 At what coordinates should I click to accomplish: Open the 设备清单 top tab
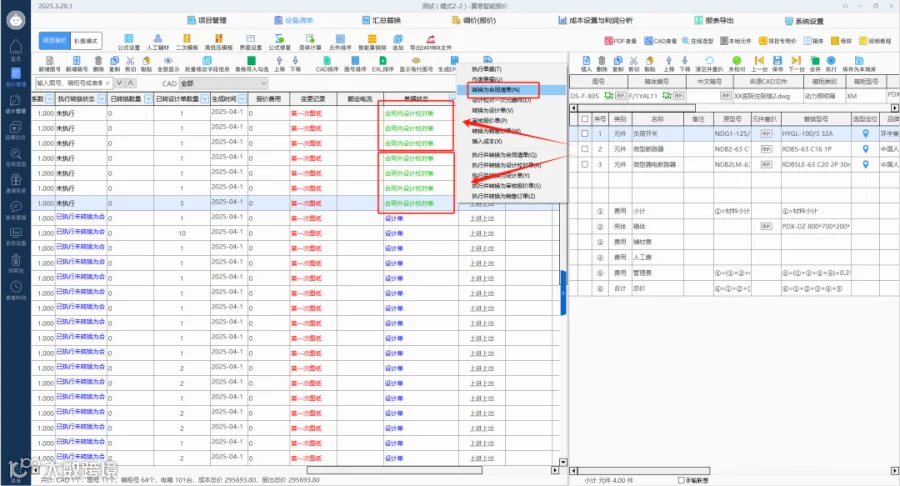point(293,21)
